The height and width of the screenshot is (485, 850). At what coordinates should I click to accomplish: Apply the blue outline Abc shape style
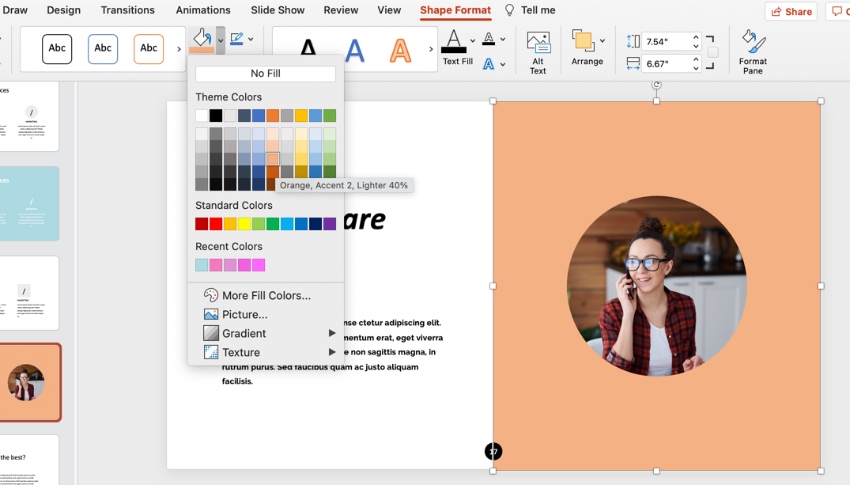[x=103, y=48]
